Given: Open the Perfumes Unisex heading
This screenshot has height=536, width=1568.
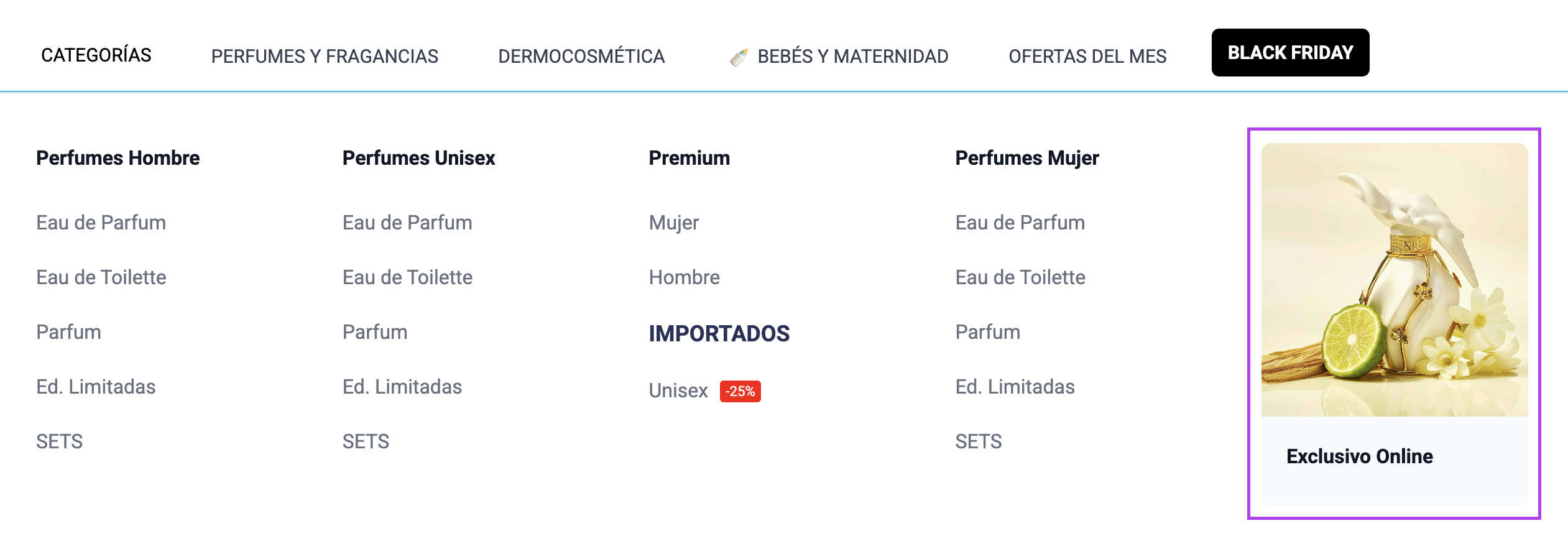Looking at the screenshot, I should point(418,158).
